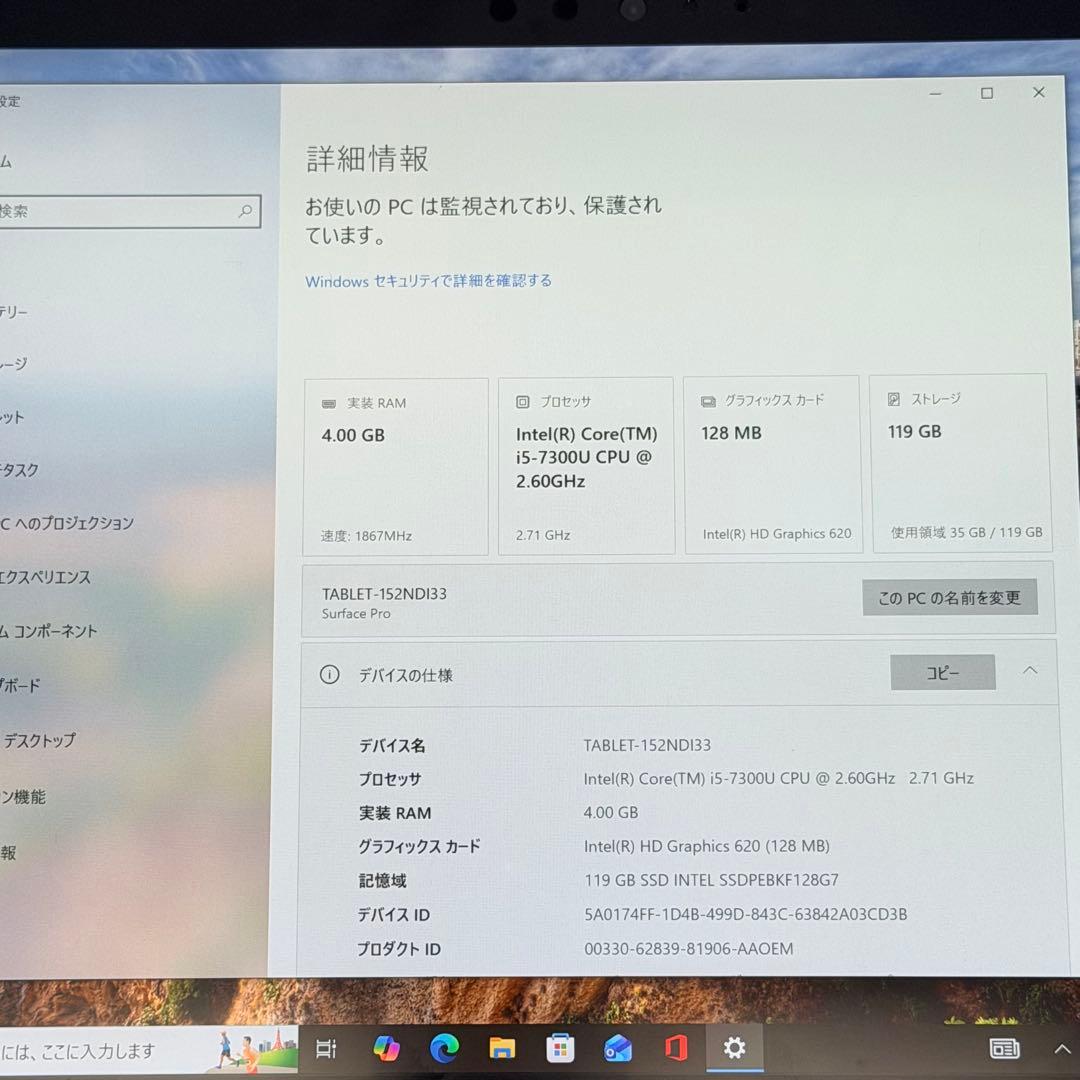Launch Microsoft Copilot from the taskbar
The height and width of the screenshot is (1080, 1080).
point(387,1048)
